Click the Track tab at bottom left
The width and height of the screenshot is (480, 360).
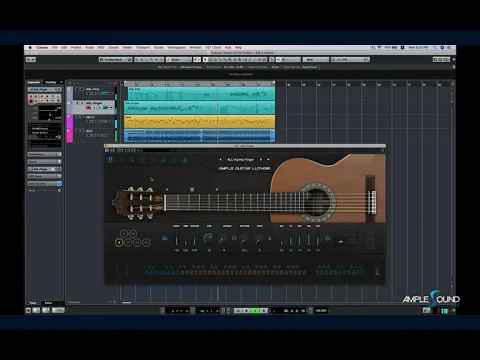pyautogui.click(x=33, y=303)
